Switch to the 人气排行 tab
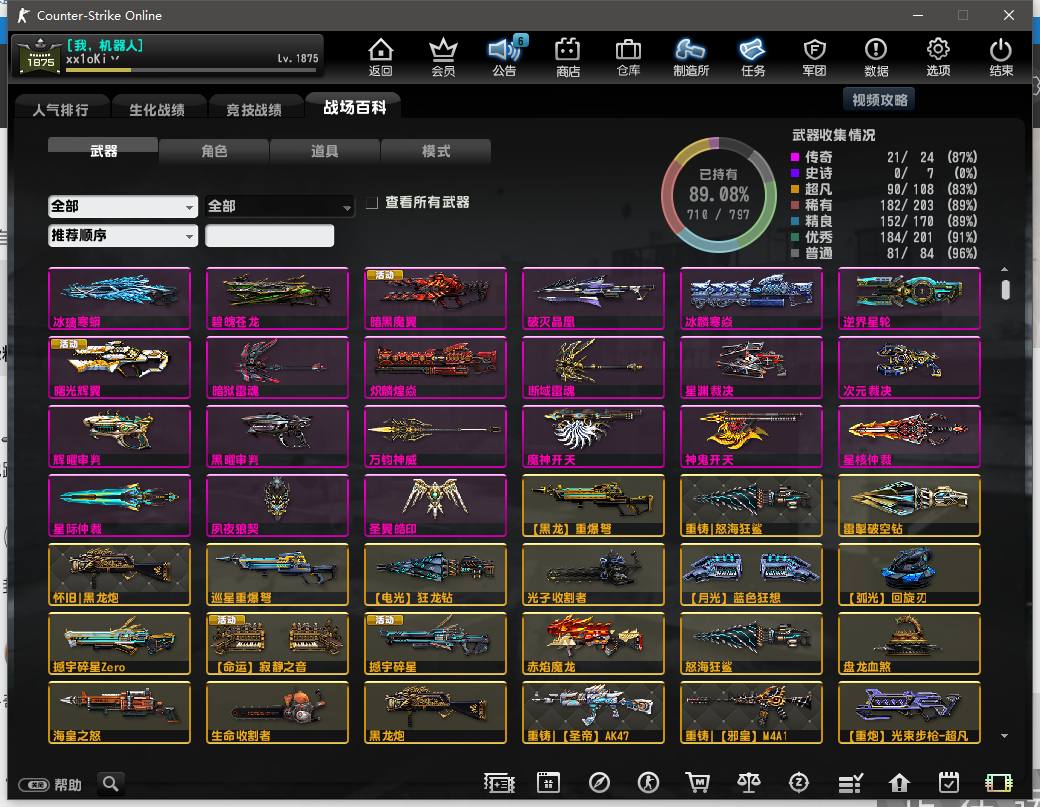The image size is (1040, 807). [61, 109]
